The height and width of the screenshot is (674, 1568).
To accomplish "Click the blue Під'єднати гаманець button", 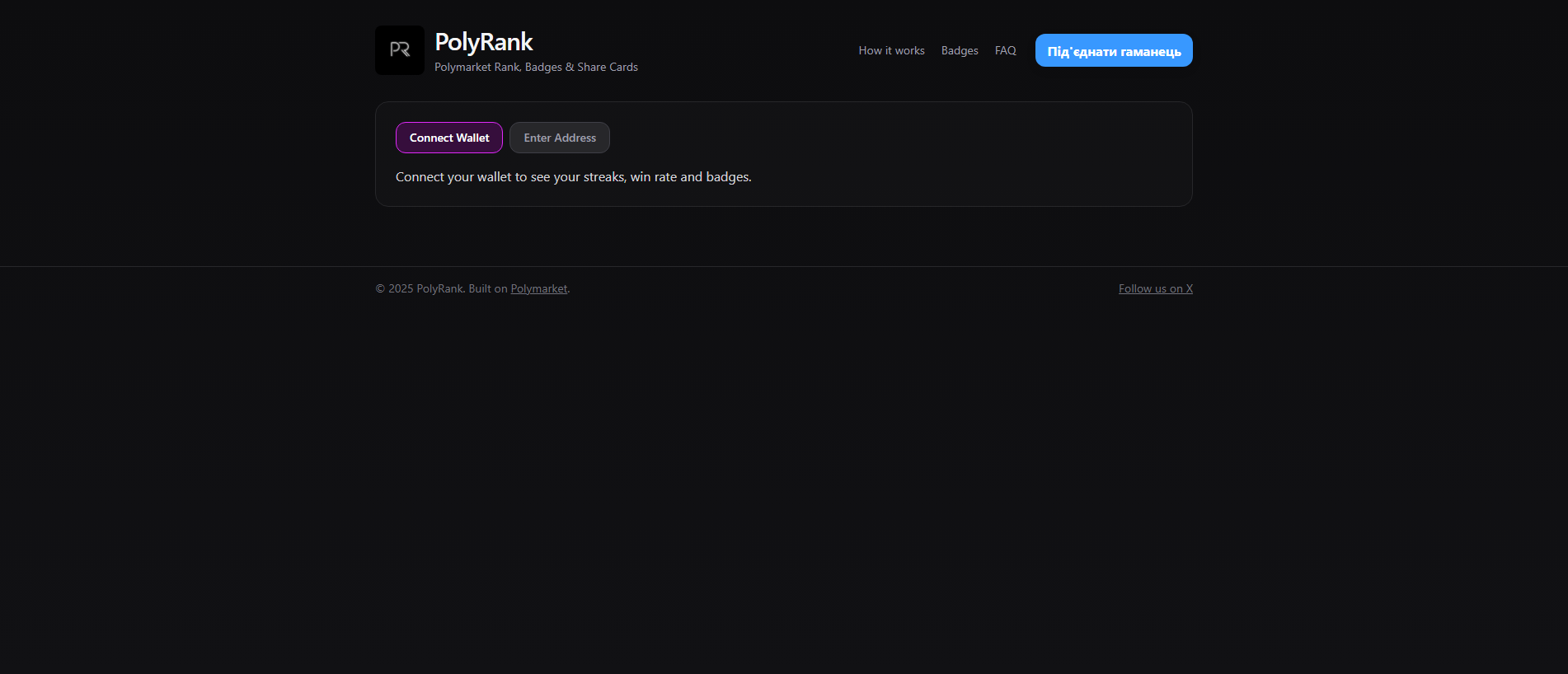I will [x=1114, y=50].
